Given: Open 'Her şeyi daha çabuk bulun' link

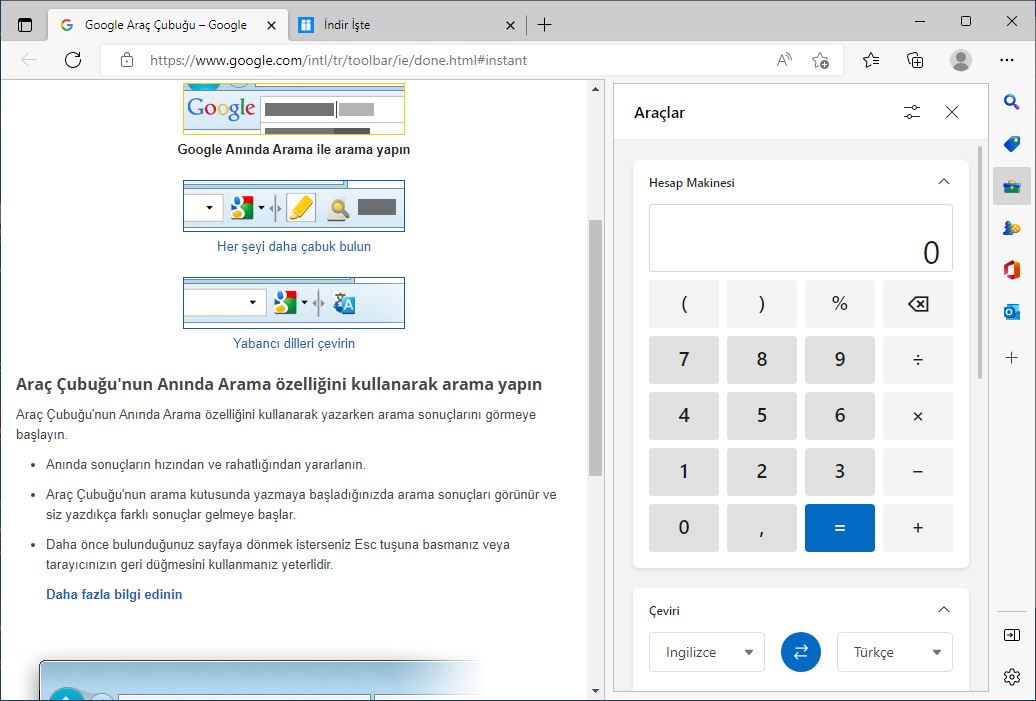Looking at the screenshot, I should 294,246.
